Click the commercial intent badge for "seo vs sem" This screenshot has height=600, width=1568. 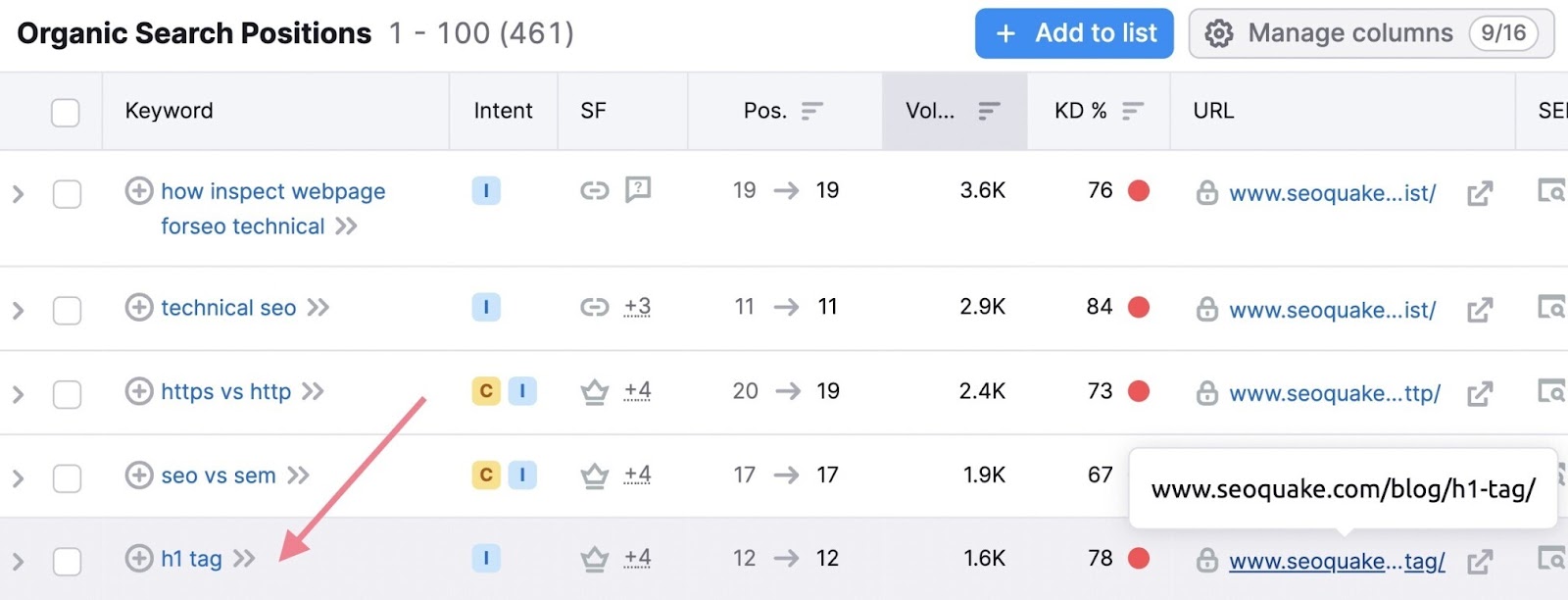coord(484,475)
